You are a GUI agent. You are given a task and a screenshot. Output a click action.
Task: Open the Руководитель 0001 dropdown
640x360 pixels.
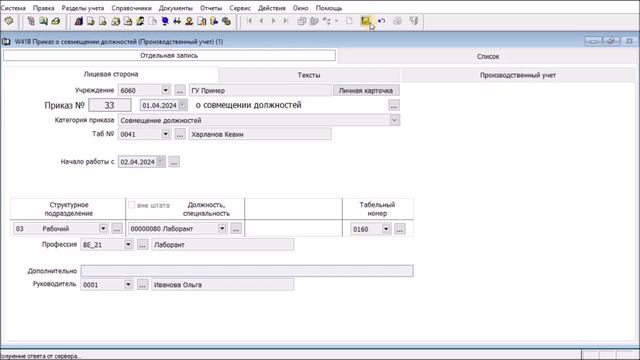[128, 284]
